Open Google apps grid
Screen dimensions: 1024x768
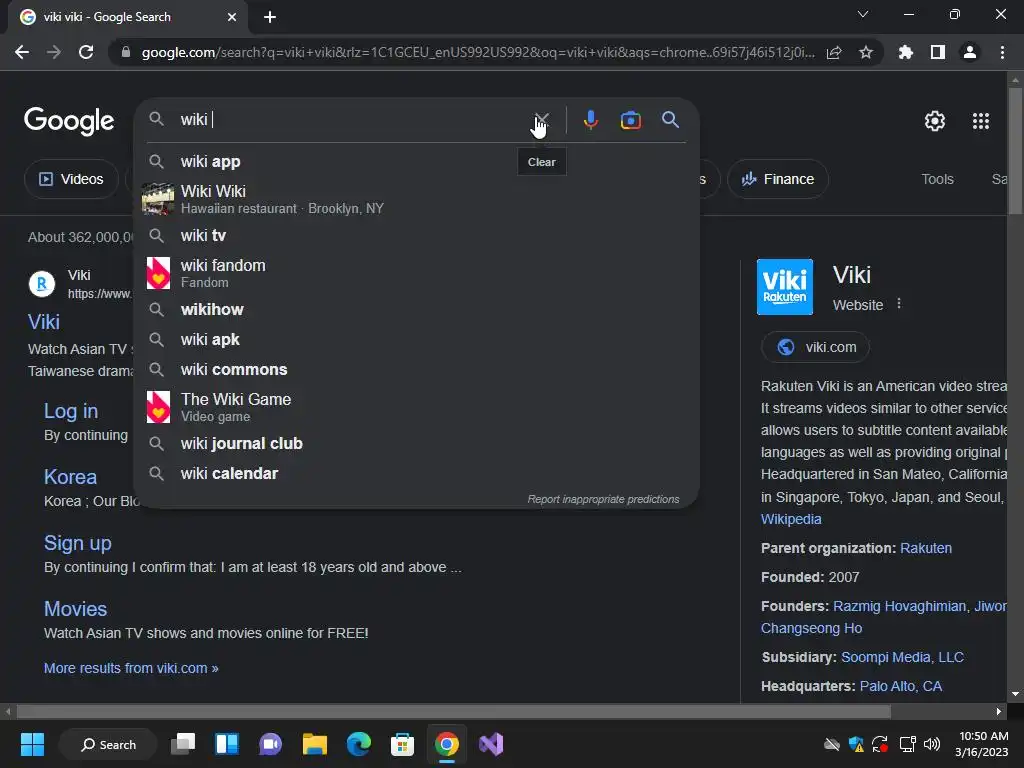[x=981, y=121]
